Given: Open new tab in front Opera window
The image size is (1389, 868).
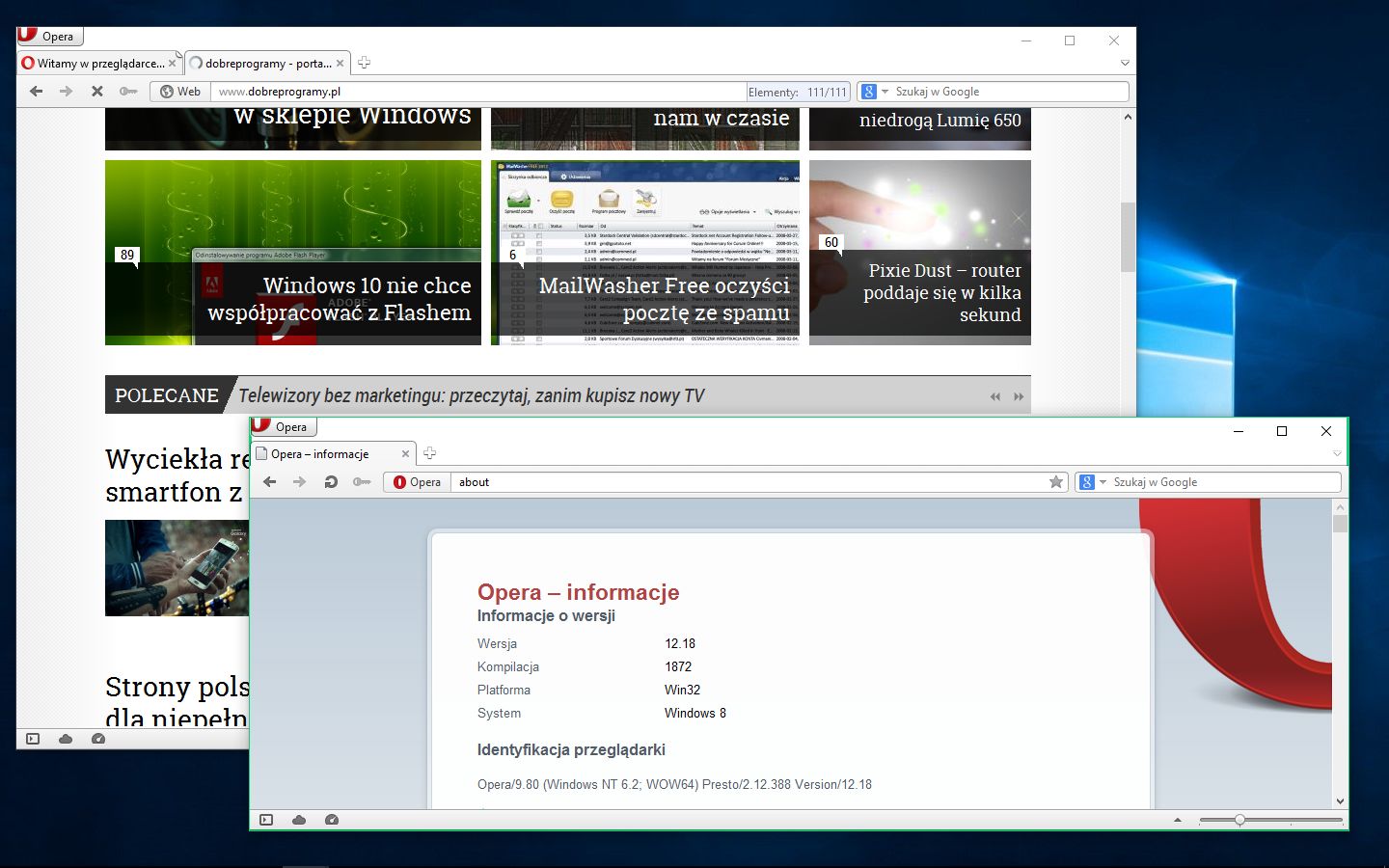Looking at the screenshot, I should [x=429, y=453].
